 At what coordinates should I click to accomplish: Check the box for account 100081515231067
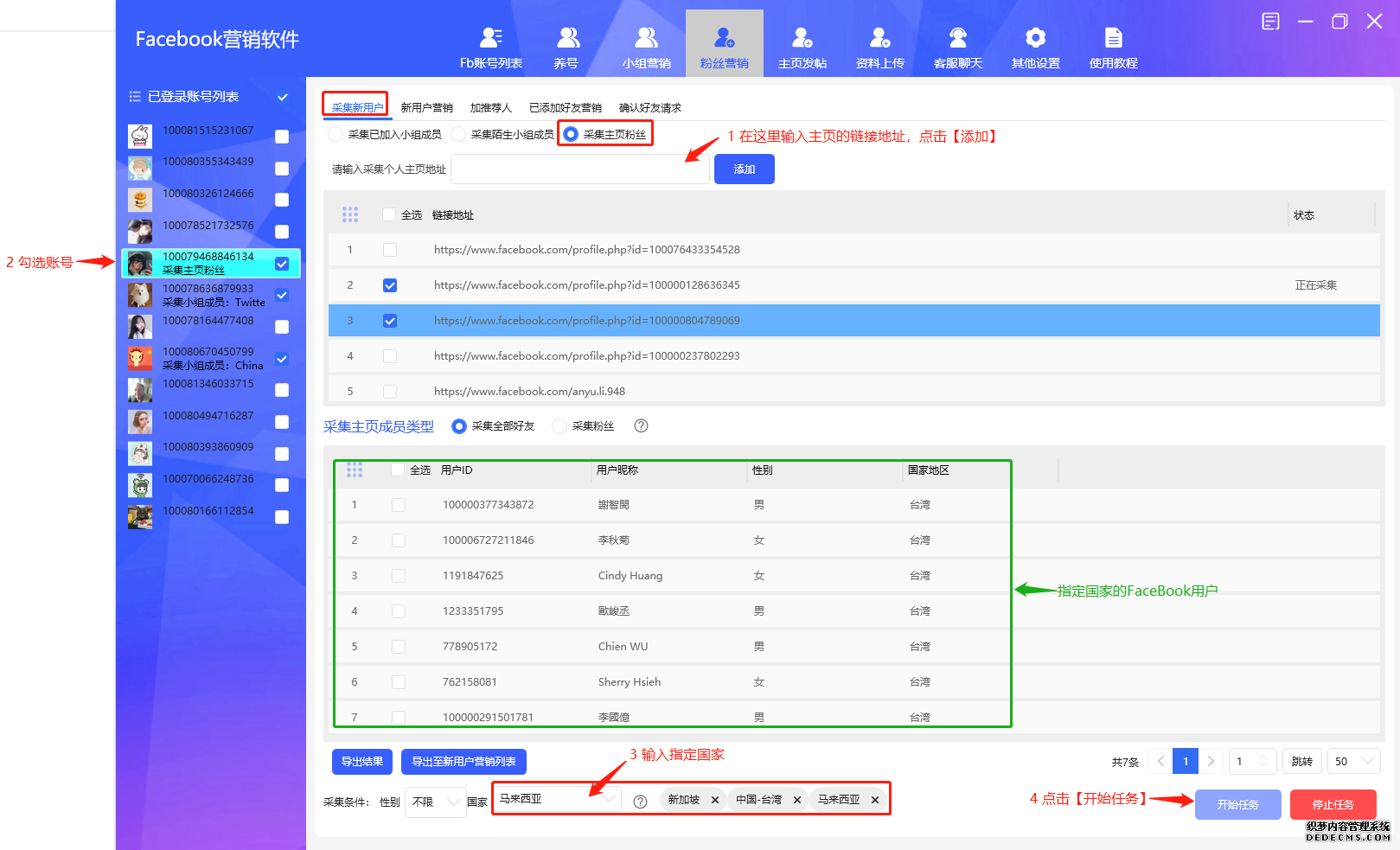pyautogui.click(x=282, y=137)
